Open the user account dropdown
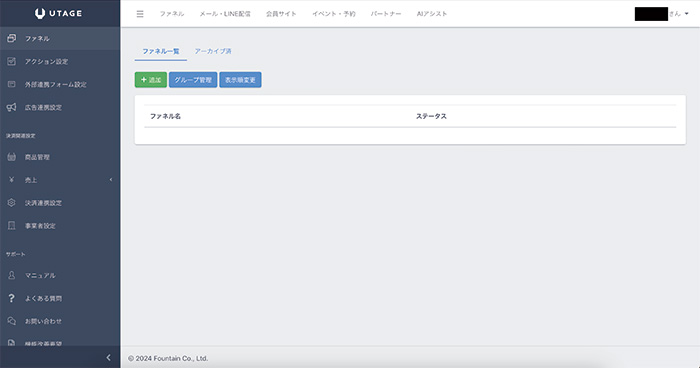Viewport: 700px width, 368px height. [662, 14]
